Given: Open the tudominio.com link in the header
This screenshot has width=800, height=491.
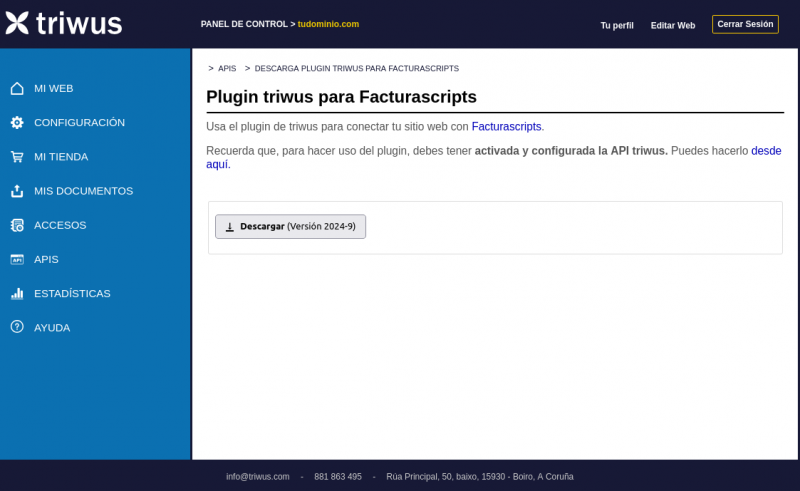Looking at the screenshot, I should tap(328, 24).
